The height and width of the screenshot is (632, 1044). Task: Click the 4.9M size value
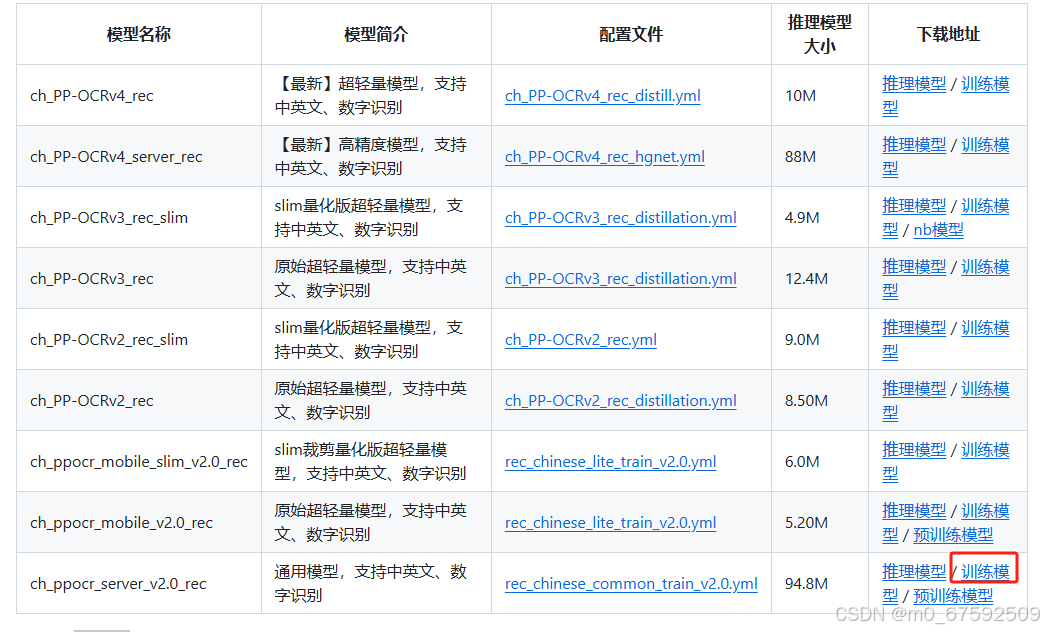click(802, 218)
